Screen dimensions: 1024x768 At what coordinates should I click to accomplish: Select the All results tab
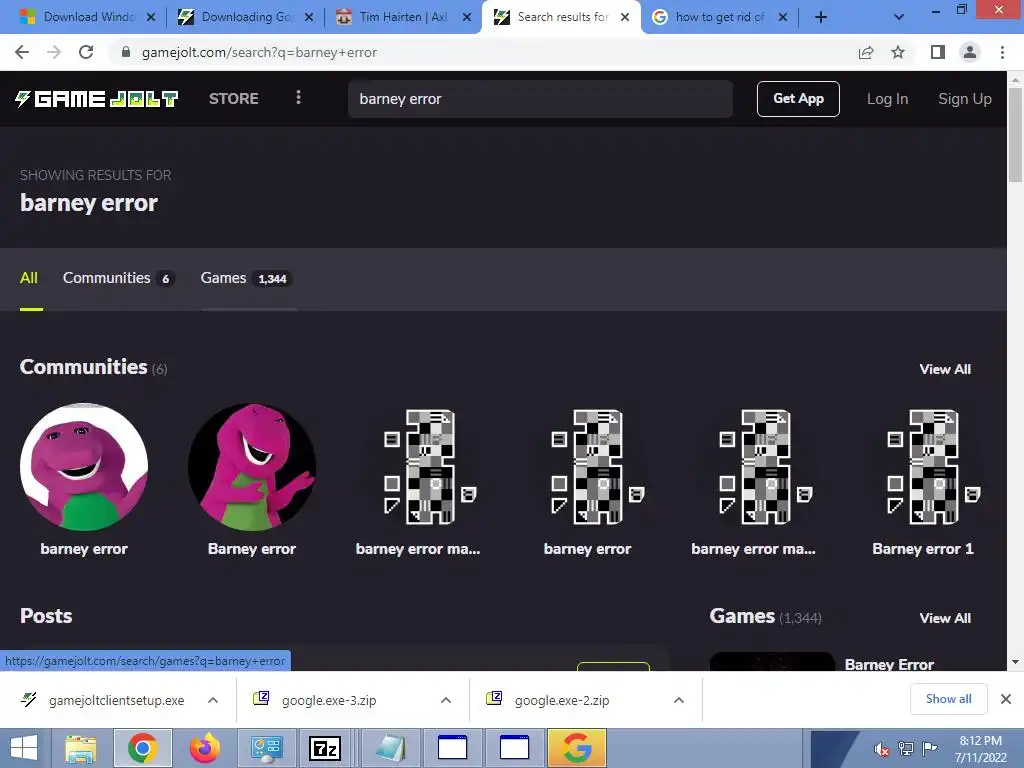[29, 278]
